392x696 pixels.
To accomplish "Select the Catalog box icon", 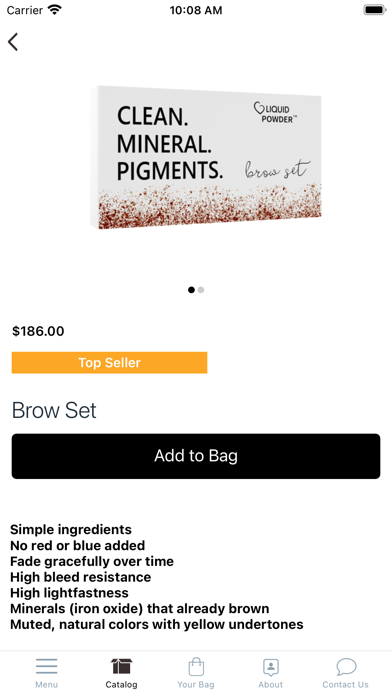I will tap(122, 666).
